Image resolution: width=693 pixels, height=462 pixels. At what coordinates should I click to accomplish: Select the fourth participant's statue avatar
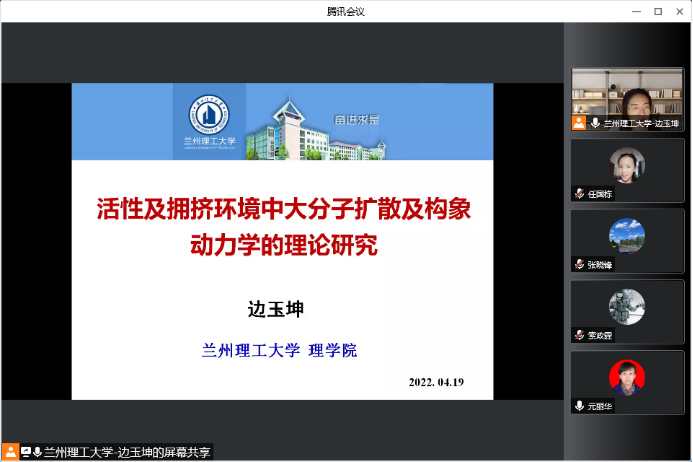pos(627,306)
